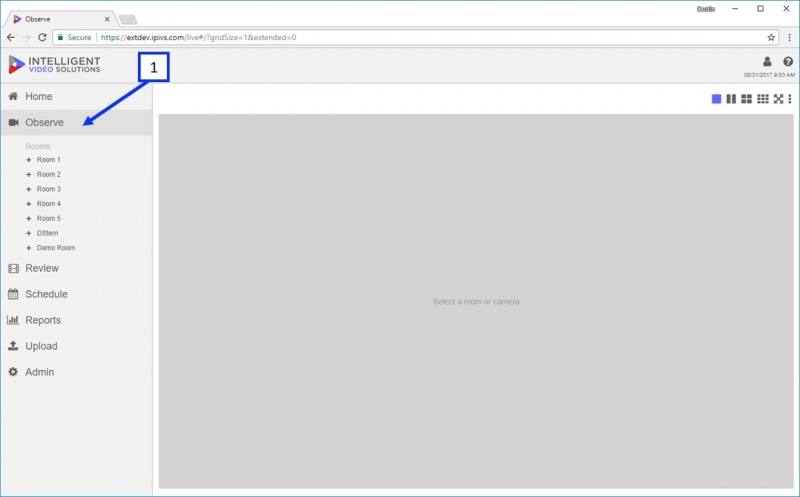Click the Observe camera icon
Image resolution: width=800 pixels, height=497 pixels.
tap(14, 122)
